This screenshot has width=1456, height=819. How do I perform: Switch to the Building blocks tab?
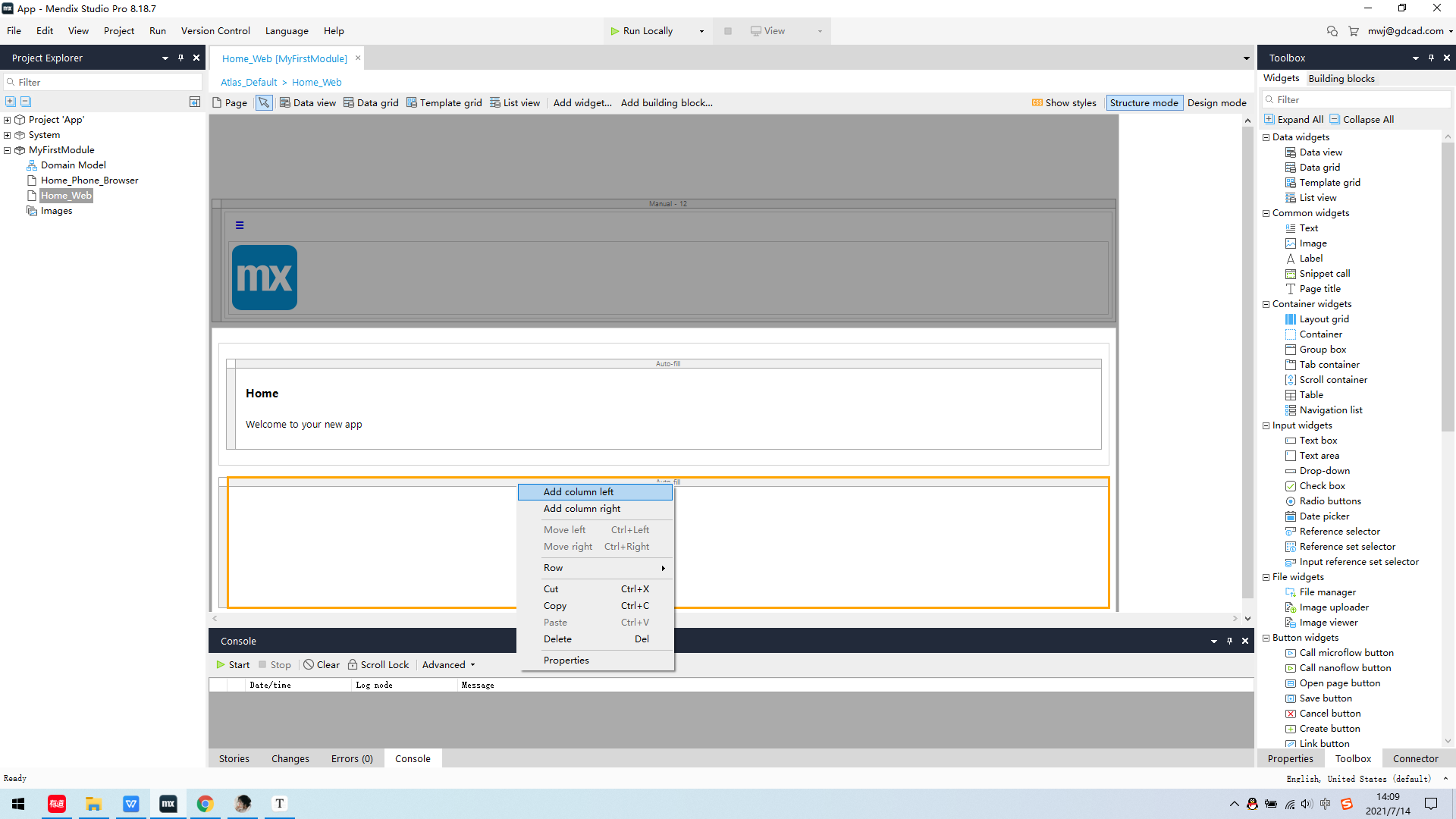(x=1341, y=79)
